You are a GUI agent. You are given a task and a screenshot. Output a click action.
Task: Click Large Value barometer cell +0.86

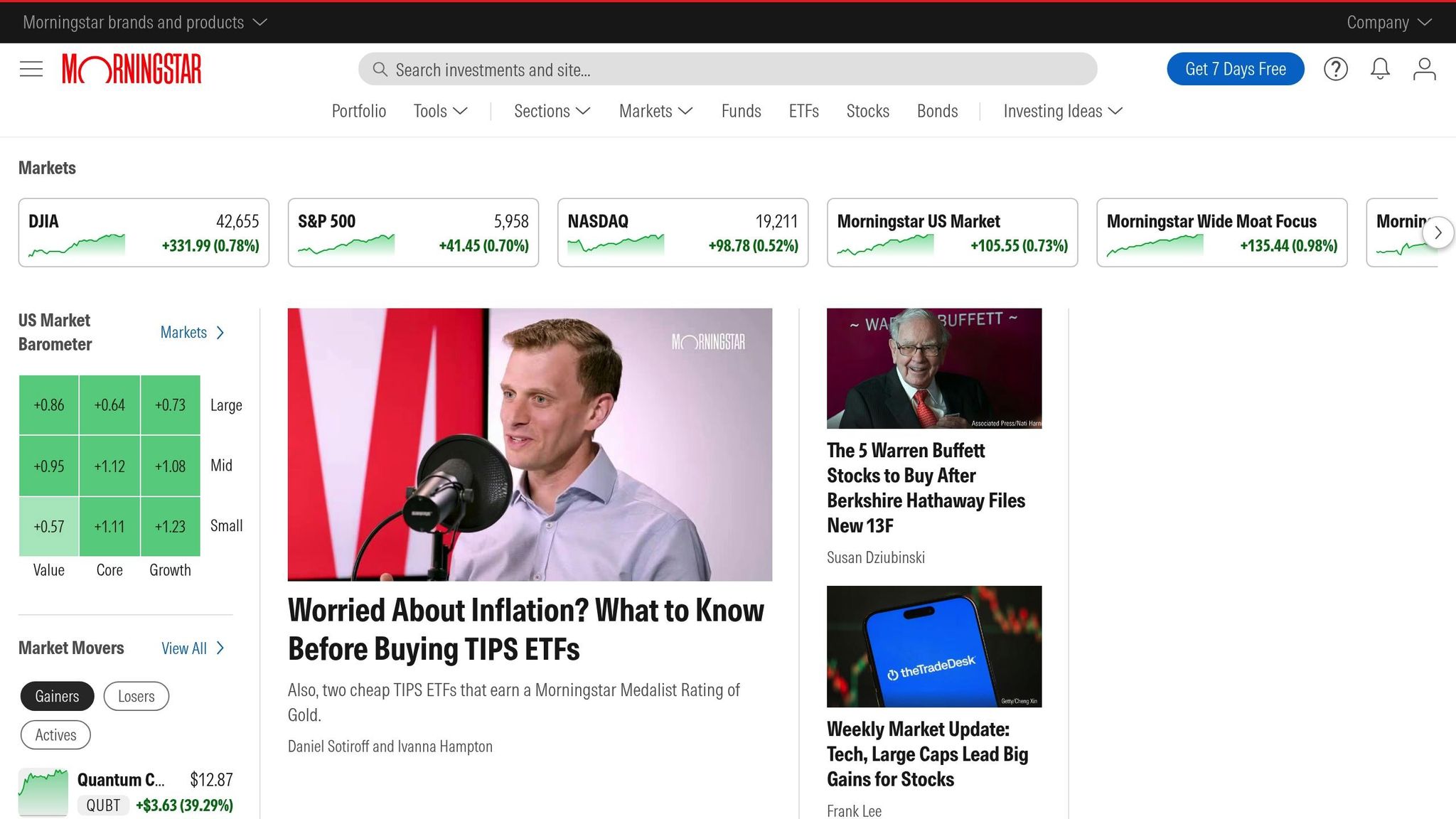pos(48,405)
